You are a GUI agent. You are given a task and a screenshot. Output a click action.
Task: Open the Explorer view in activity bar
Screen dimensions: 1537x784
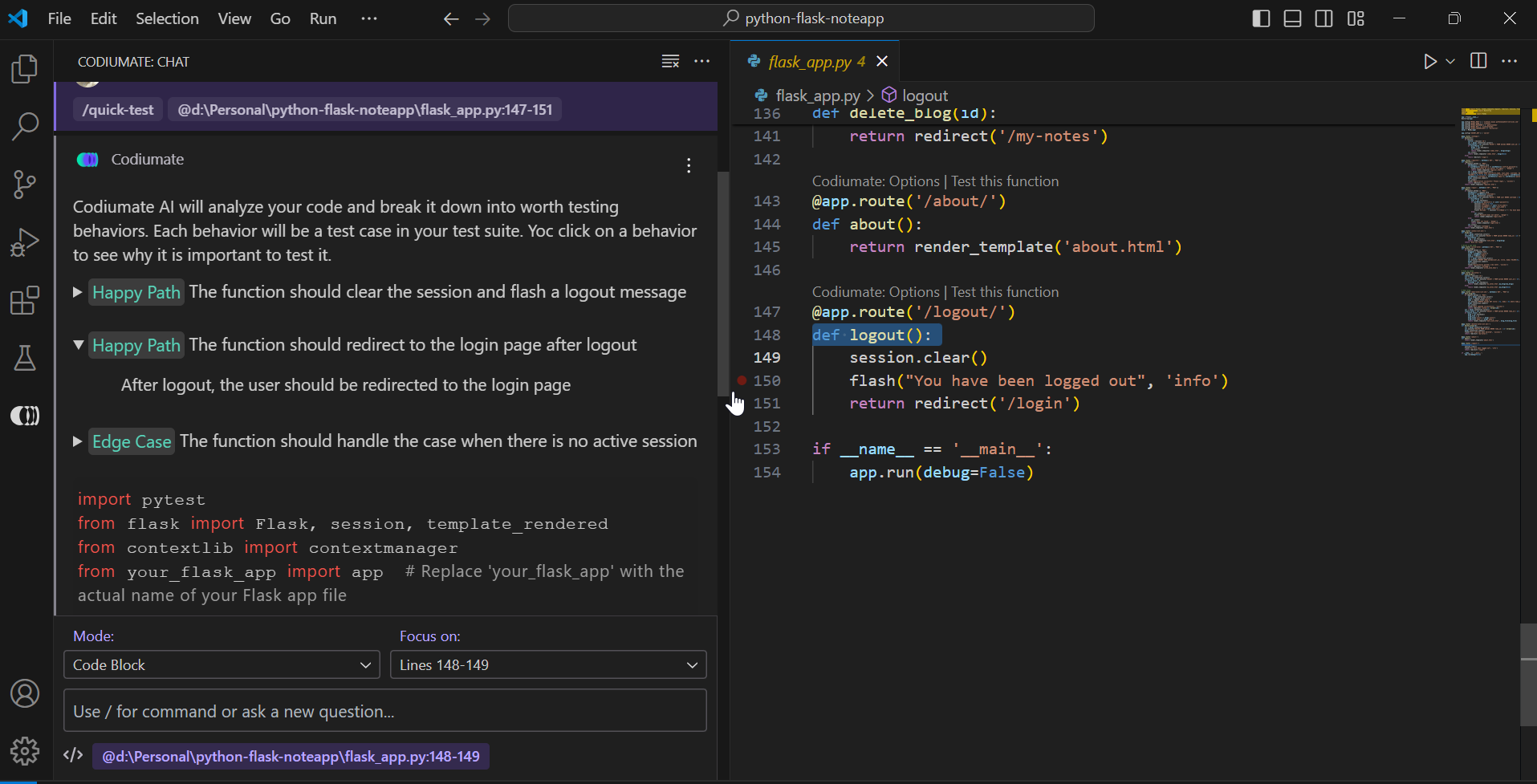point(25,69)
